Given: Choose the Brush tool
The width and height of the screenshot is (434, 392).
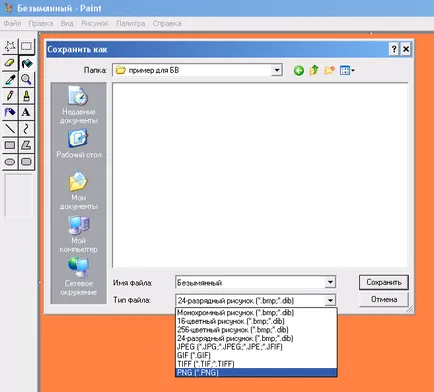Looking at the screenshot, I should [26, 96].
